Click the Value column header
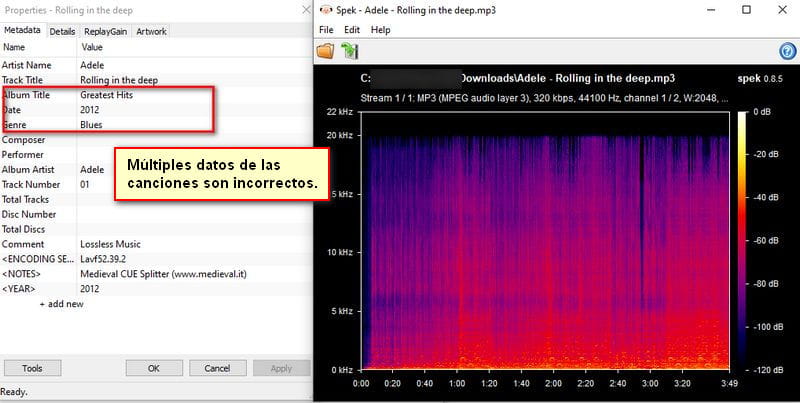 tap(92, 47)
